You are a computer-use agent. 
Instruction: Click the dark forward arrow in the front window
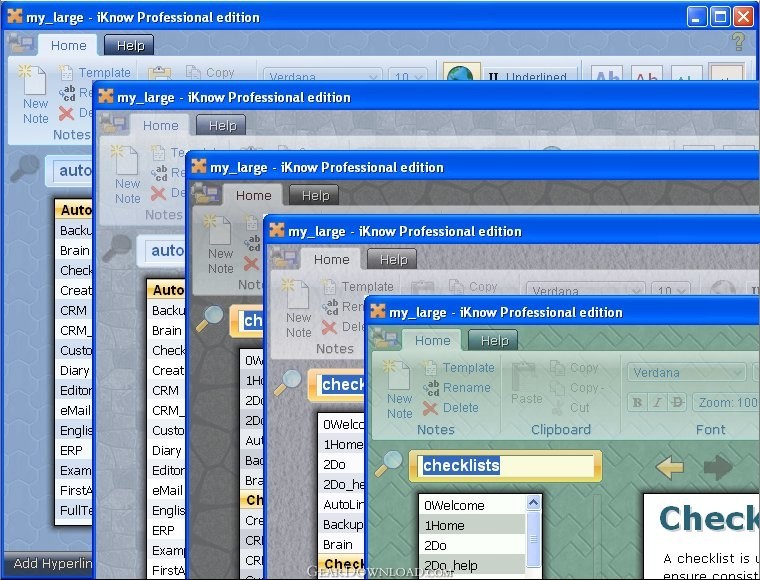coord(718,467)
